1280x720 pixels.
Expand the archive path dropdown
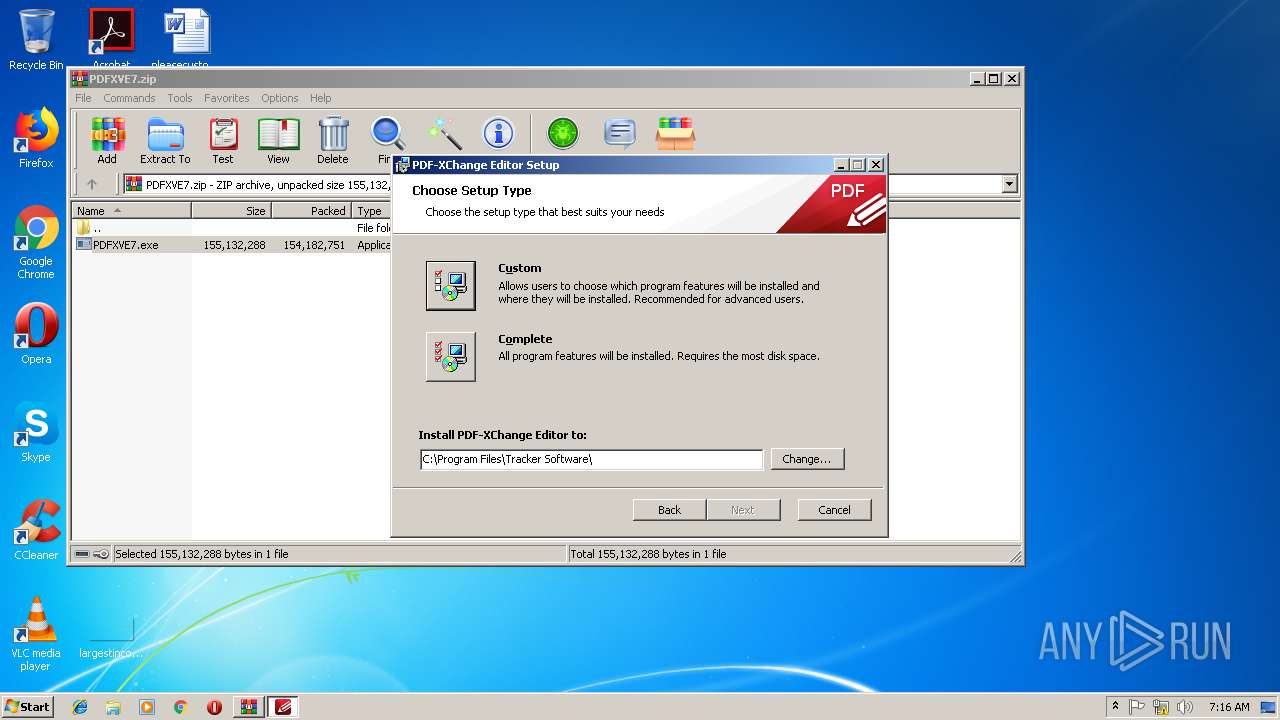pyautogui.click(x=1009, y=184)
